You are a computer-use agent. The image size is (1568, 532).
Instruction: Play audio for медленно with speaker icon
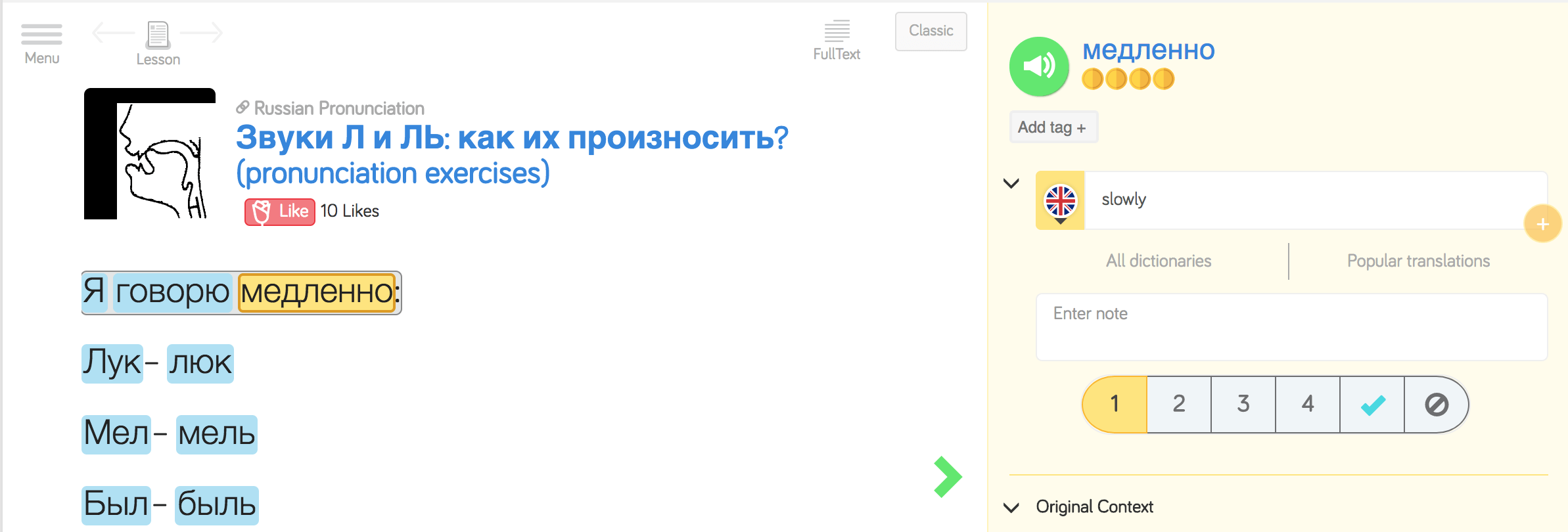tap(1039, 66)
